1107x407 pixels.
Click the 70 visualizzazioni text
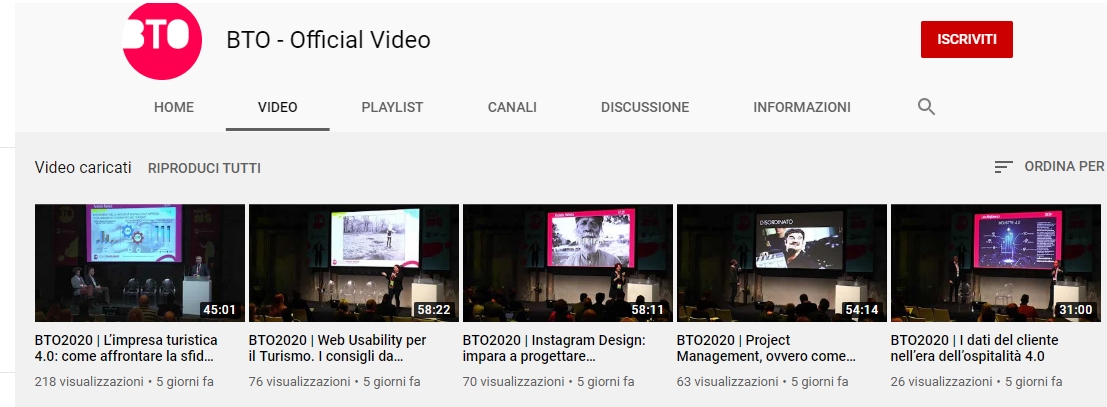[x=513, y=382]
